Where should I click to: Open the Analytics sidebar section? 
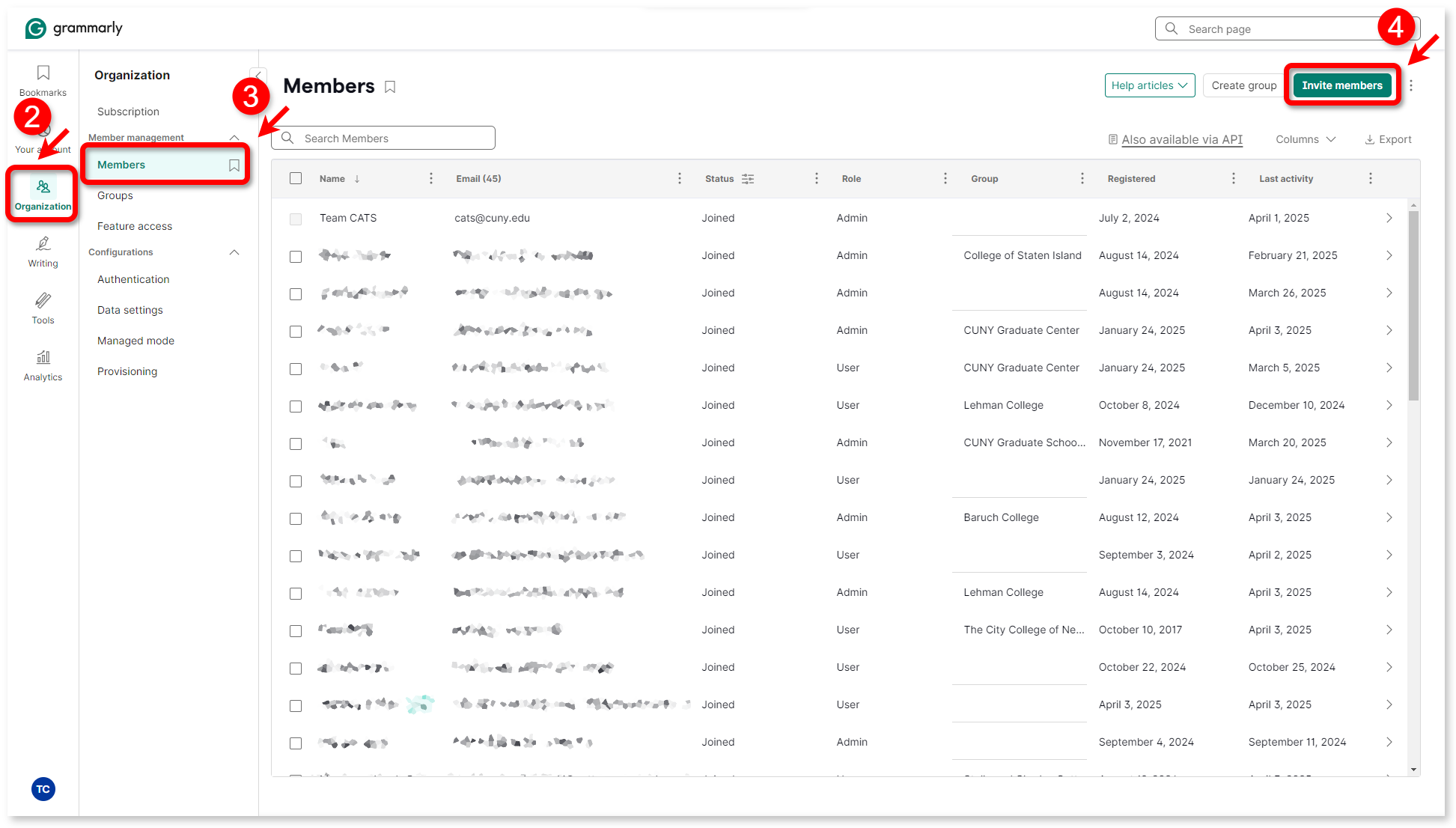tap(43, 365)
